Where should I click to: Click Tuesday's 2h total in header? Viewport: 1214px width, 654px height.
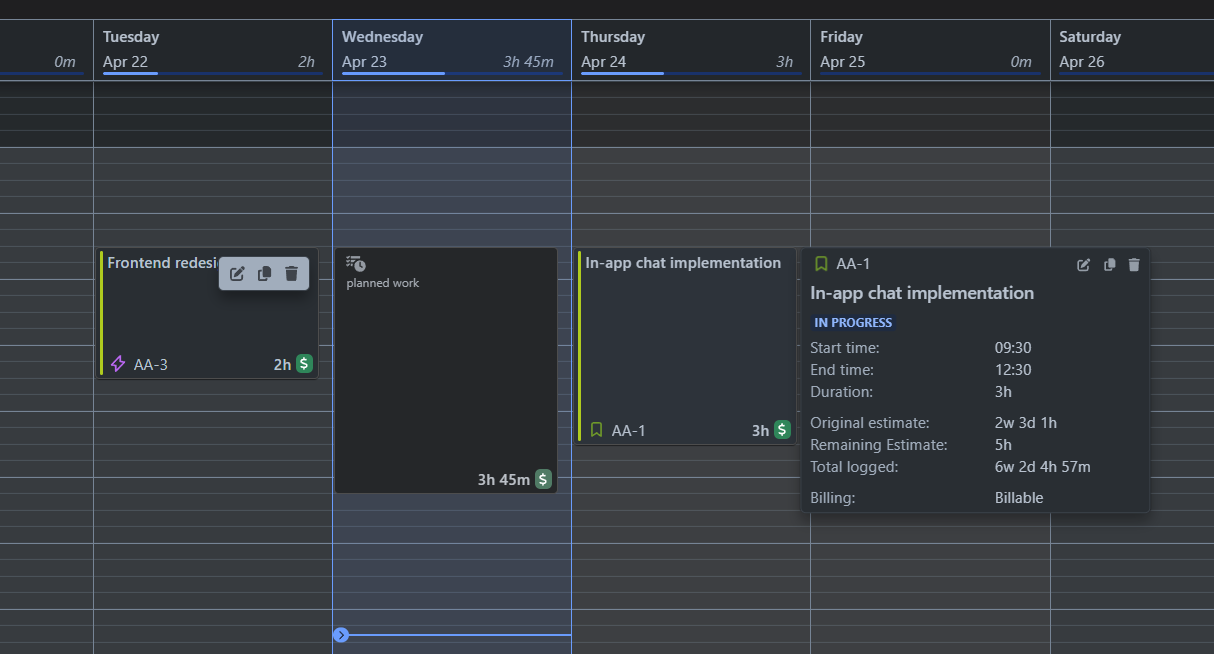coord(306,62)
